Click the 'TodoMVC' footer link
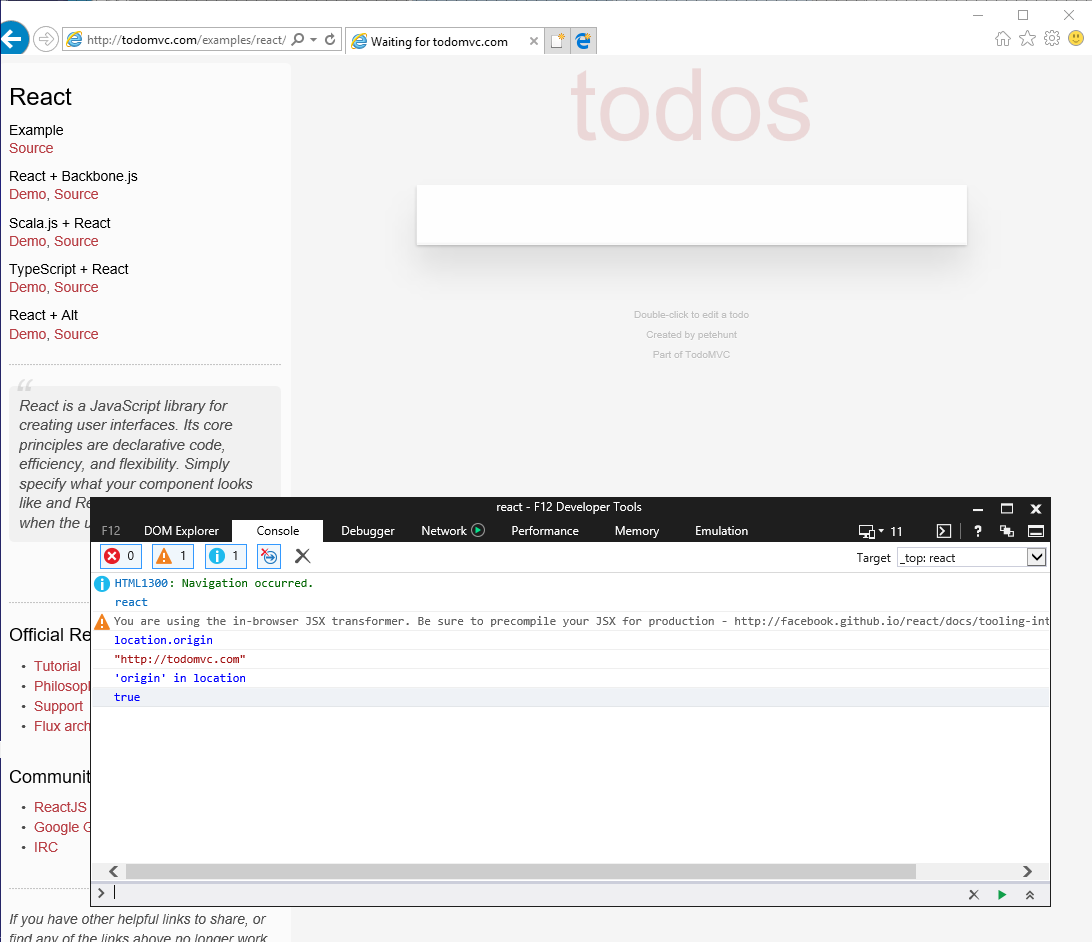1092x942 pixels. click(x=708, y=354)
